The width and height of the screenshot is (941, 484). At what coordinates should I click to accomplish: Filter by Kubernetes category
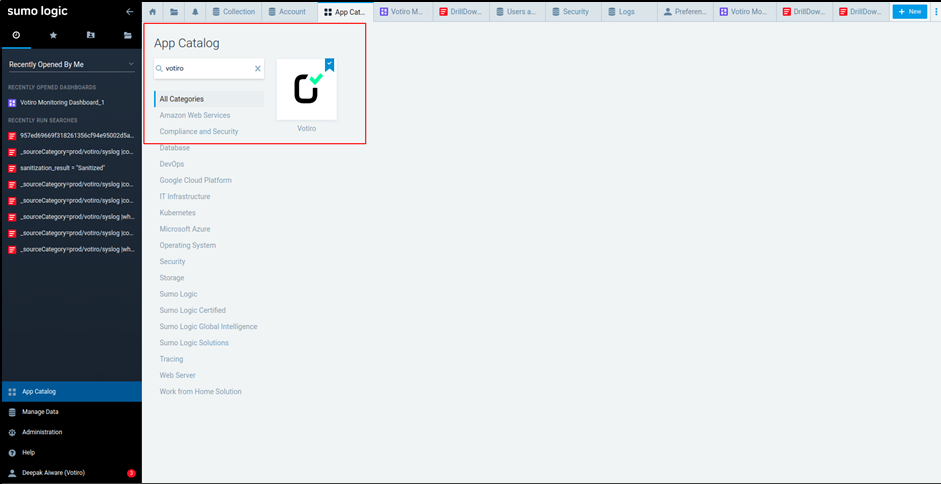(178, 213)
